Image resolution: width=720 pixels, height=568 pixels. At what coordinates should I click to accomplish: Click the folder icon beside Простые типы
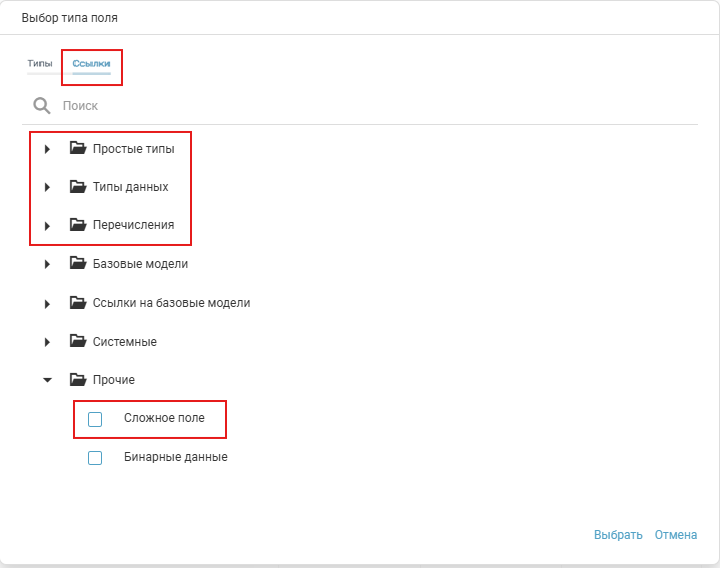pyautogui.click(x=78, y=148)
